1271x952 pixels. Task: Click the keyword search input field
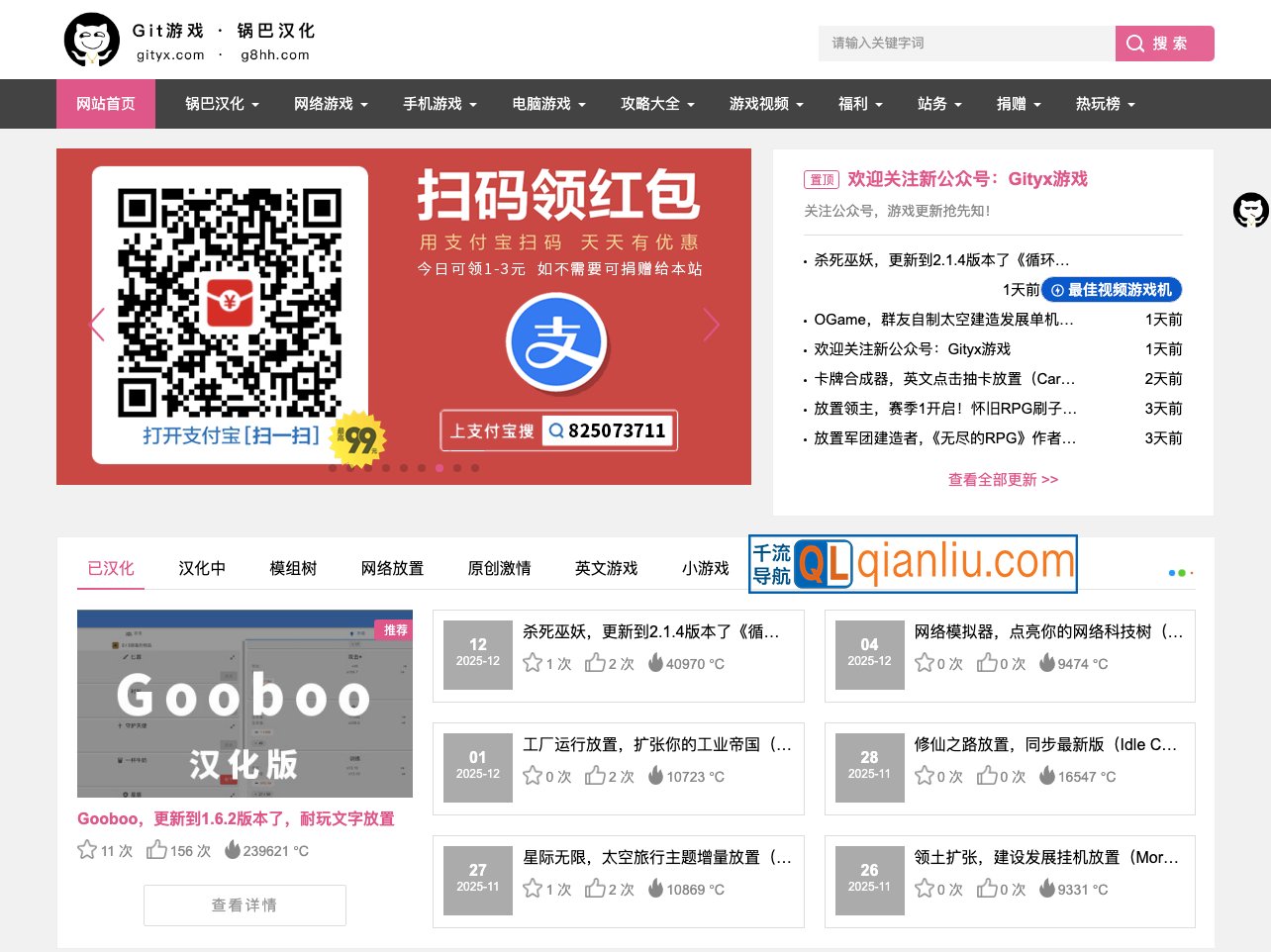tap(965, 44)
